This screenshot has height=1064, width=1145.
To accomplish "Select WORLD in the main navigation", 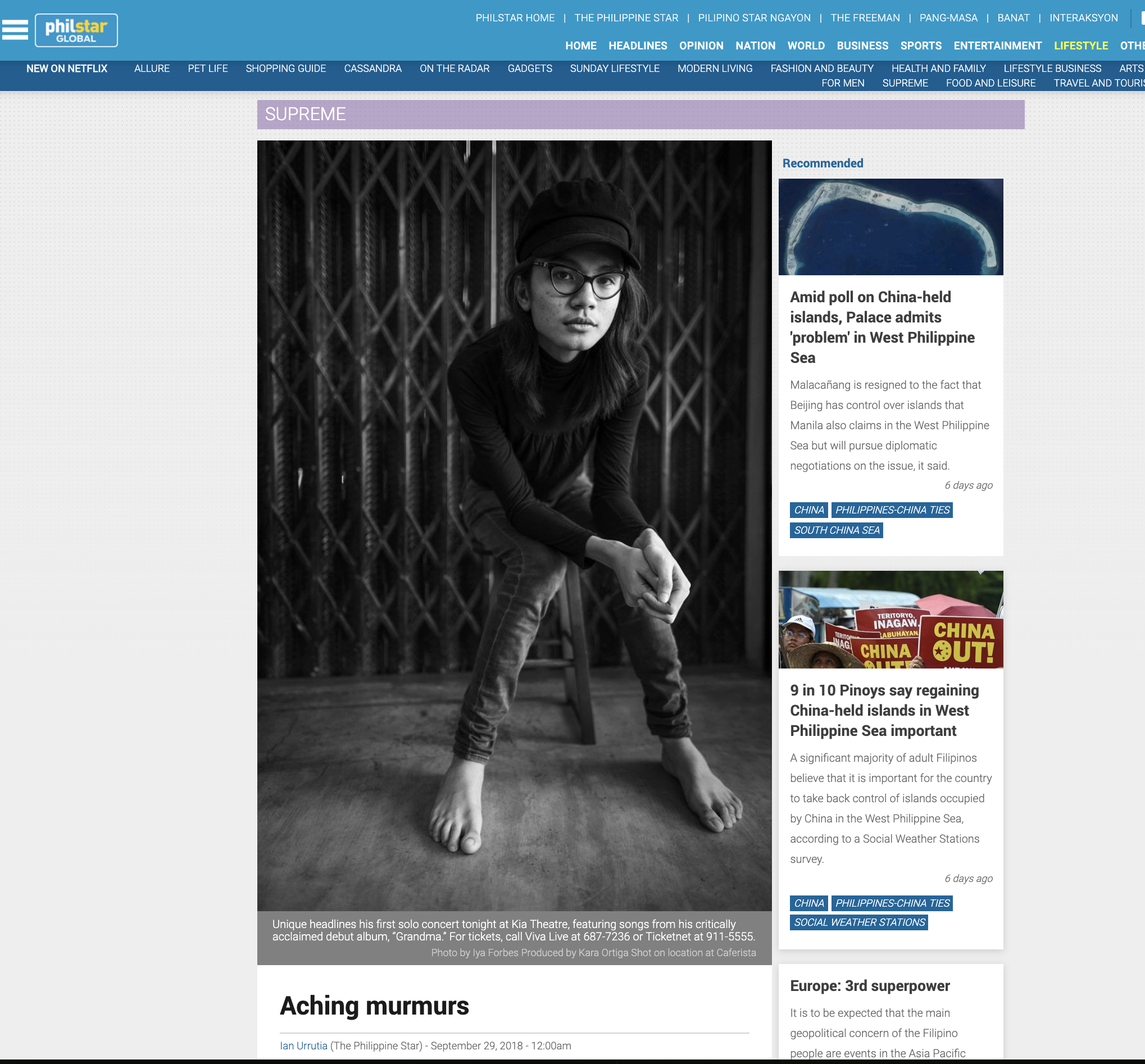I will 806,46.
